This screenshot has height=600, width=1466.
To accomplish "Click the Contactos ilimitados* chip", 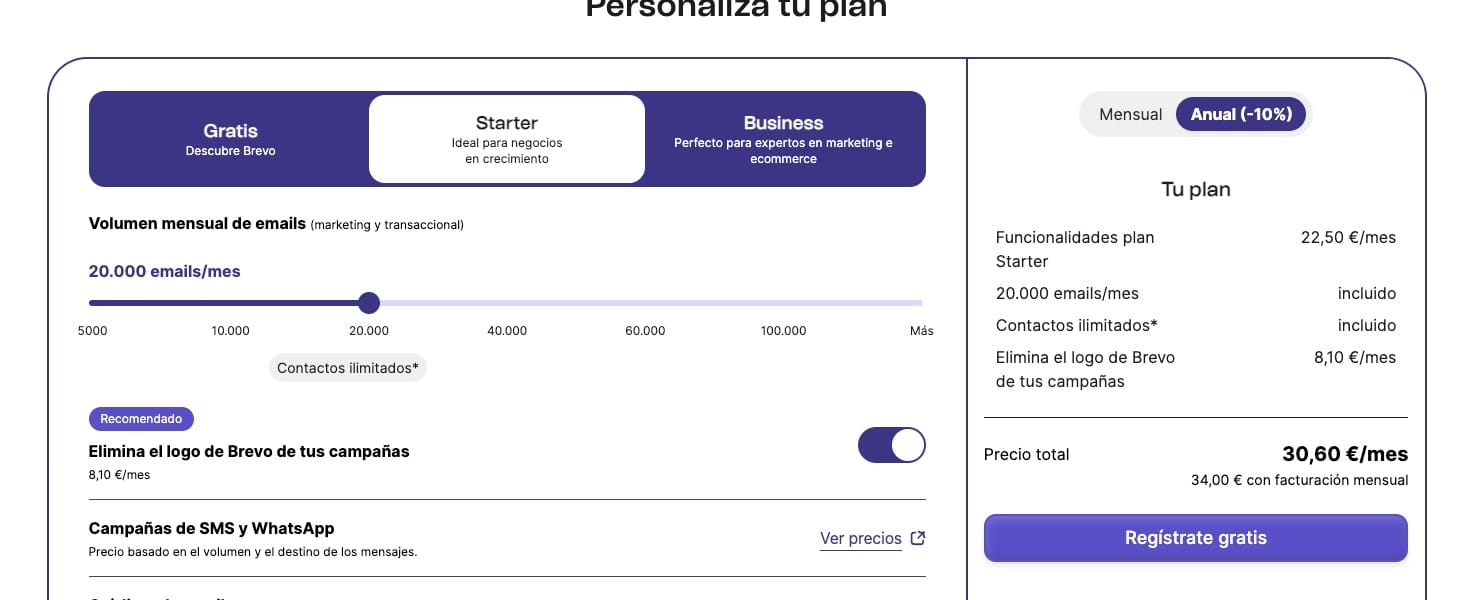I will [x=347, y=368].
